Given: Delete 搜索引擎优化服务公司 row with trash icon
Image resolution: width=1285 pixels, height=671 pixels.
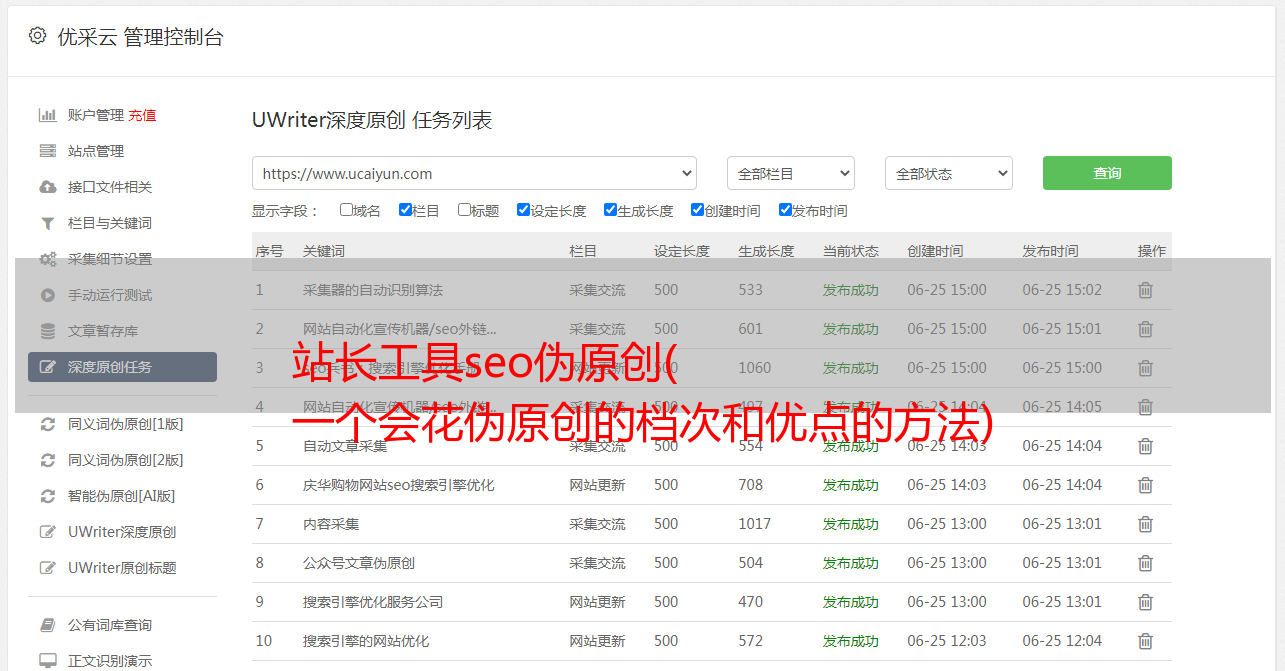Looking at the screenshot, I should tap(1145, 602).
